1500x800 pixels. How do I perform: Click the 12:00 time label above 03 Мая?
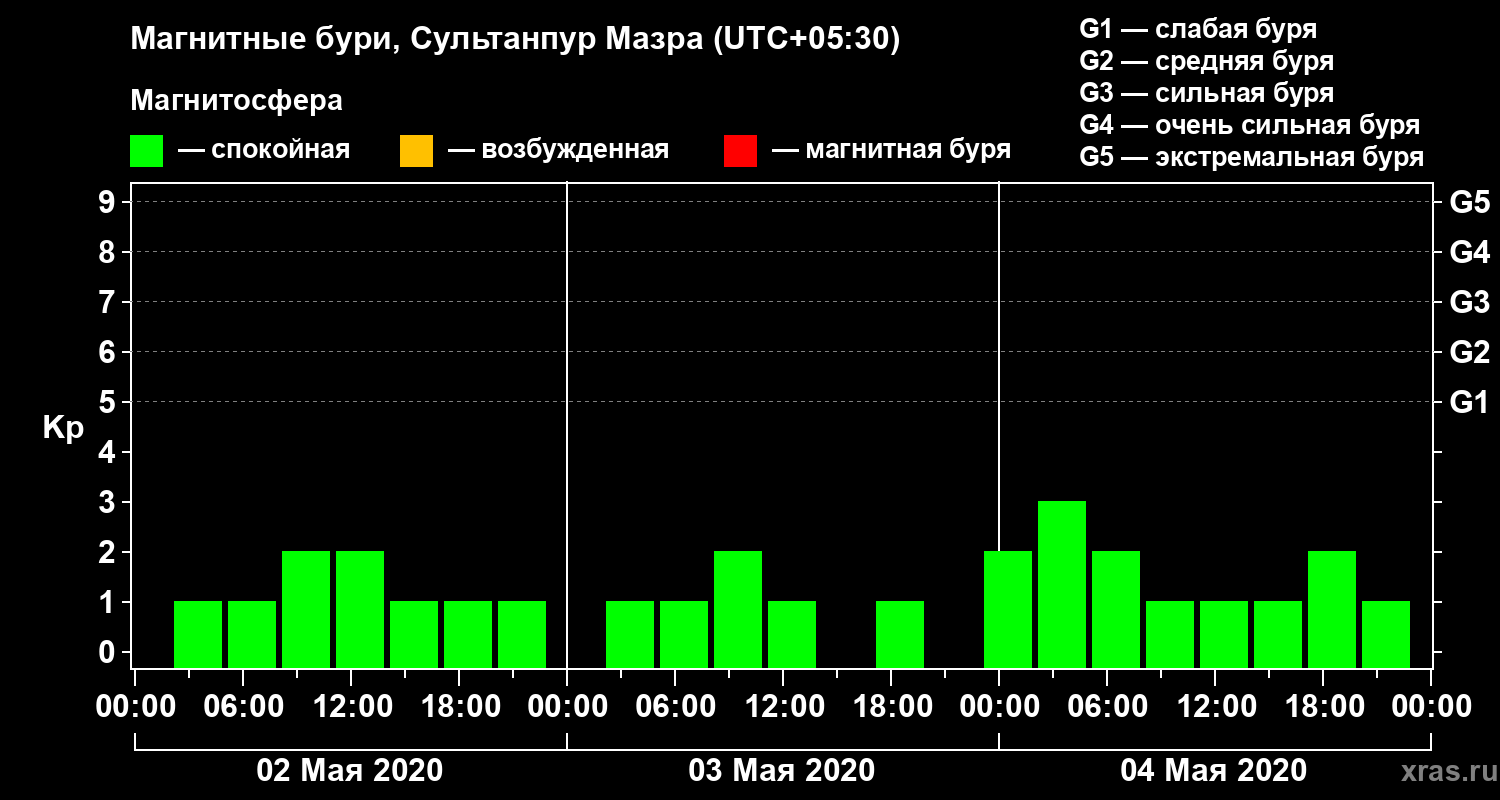(783, 706)
